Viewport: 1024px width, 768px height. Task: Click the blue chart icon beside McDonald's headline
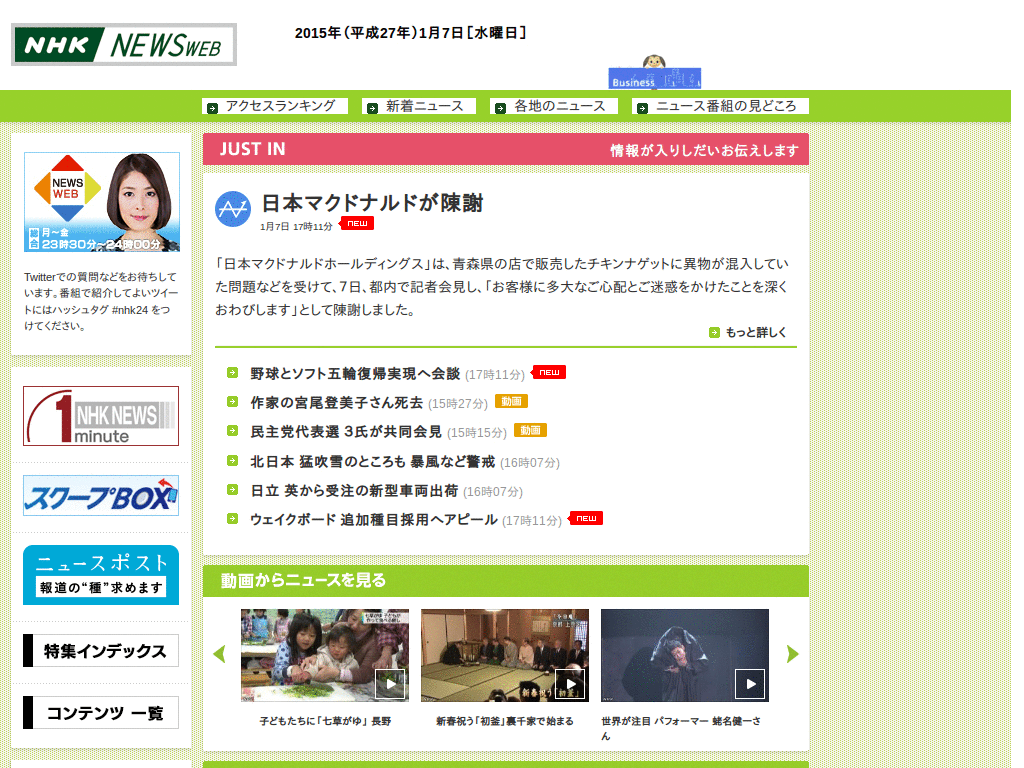click(x=233, y=209)
